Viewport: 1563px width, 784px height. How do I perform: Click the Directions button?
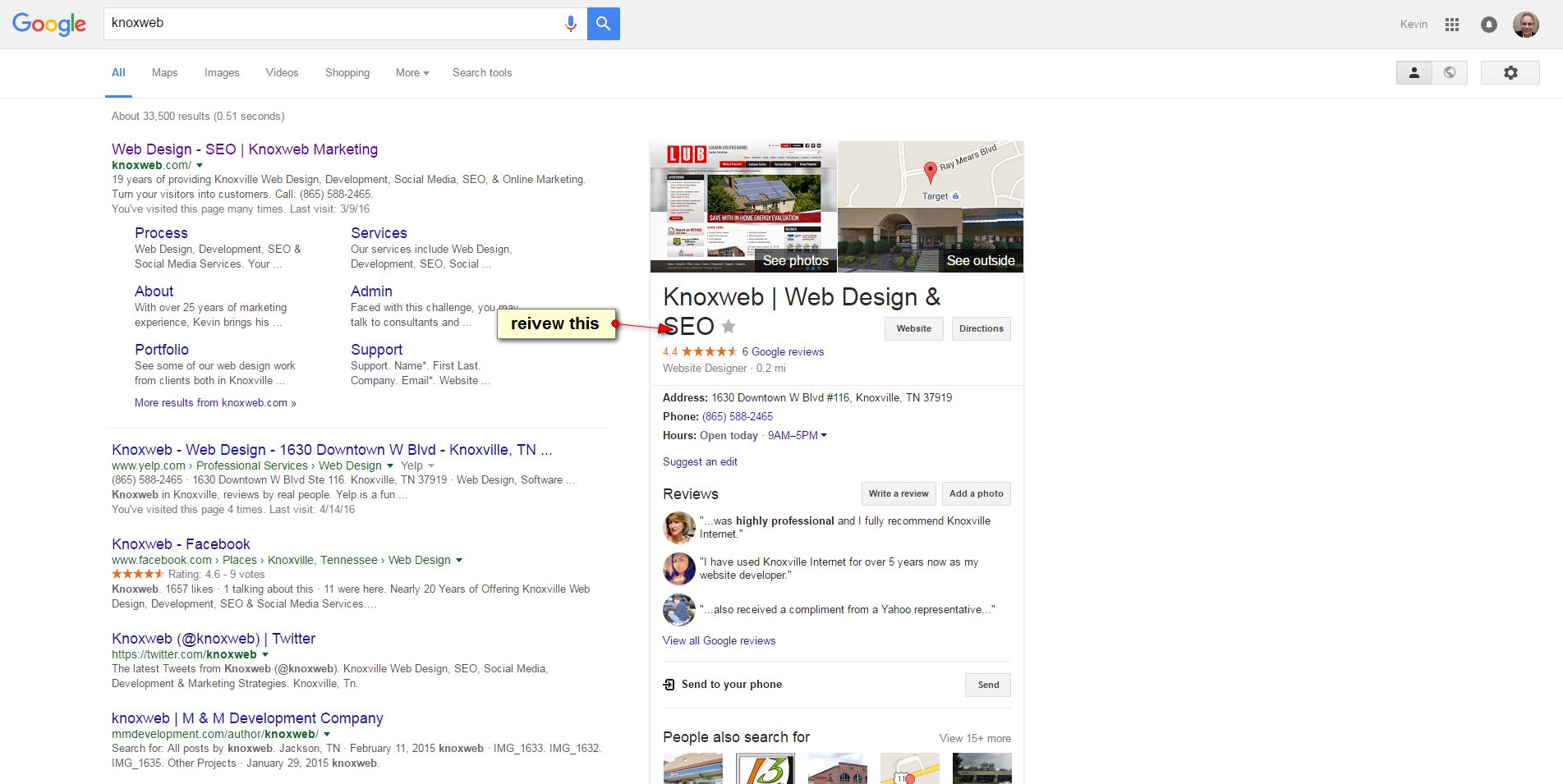[x=981, y=328]
